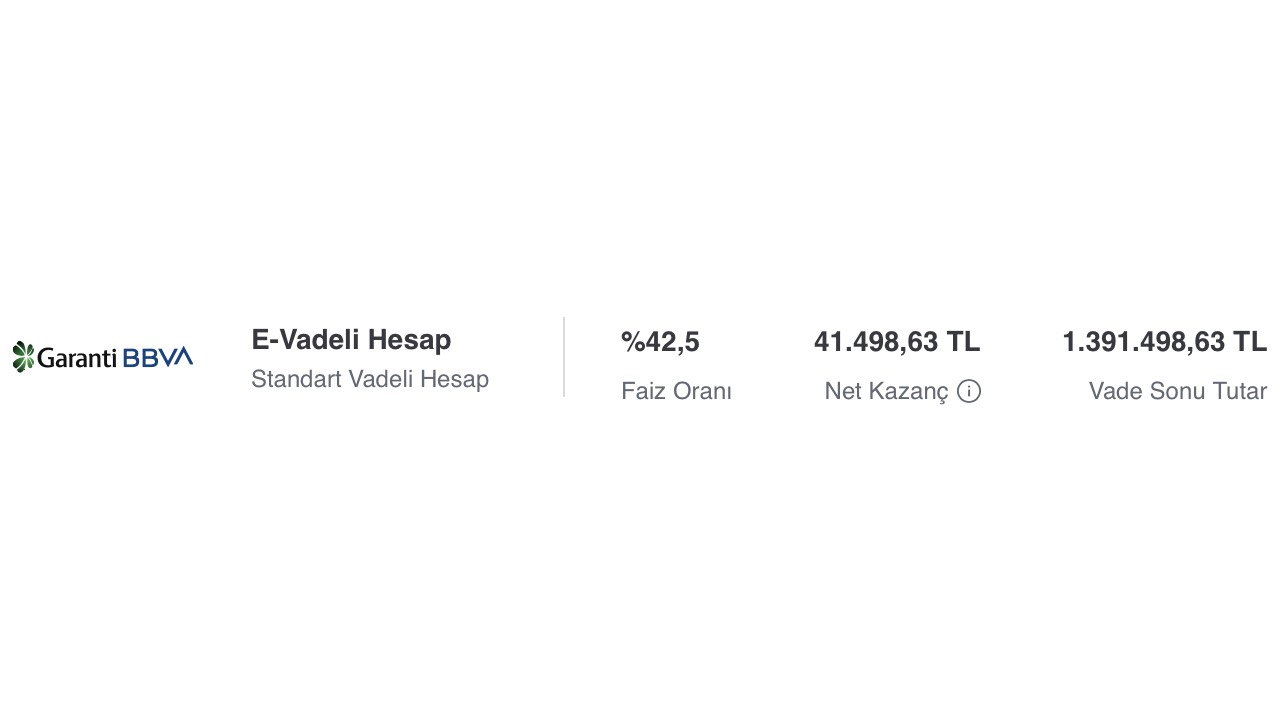Click the TL suffix of 41.498,63
Viewport: 1280px width, 720px height.
tap(963, 342)
